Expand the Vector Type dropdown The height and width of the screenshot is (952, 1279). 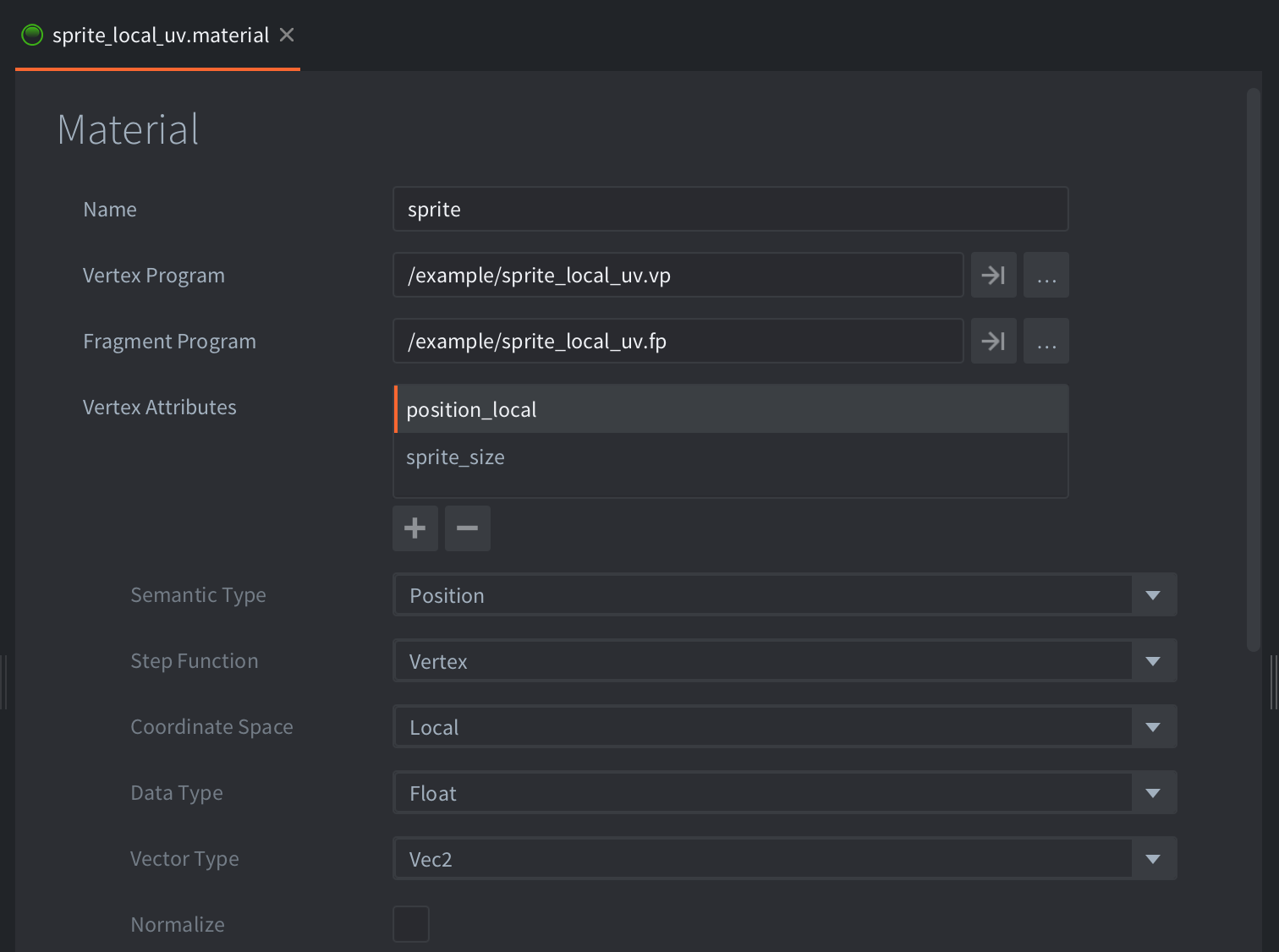point(785,859)
